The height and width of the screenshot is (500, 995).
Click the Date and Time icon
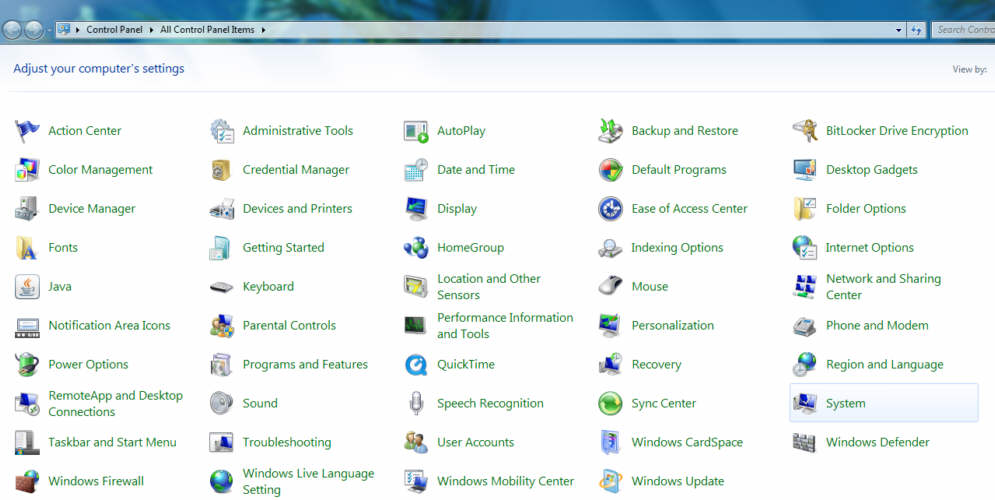click(416, 169)
